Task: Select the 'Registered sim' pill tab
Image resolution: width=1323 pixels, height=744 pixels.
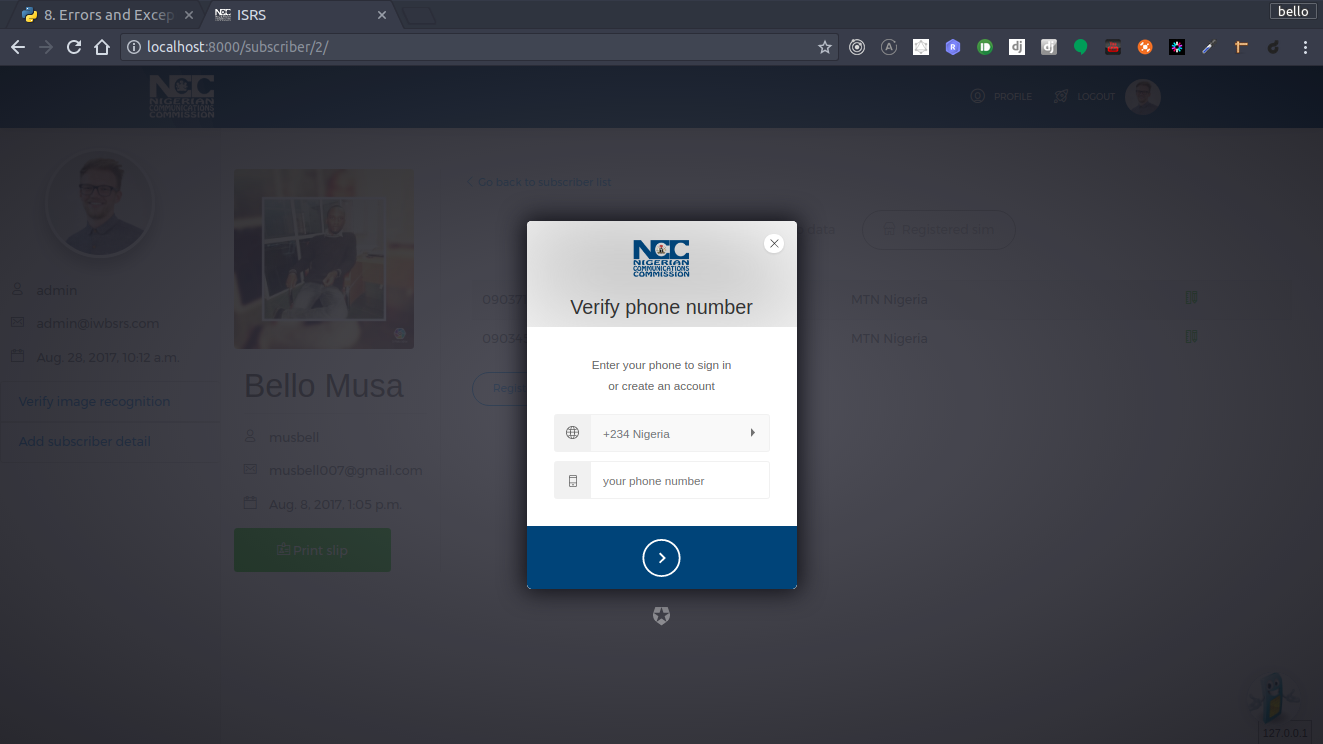Action: click(x=938, y=229)
